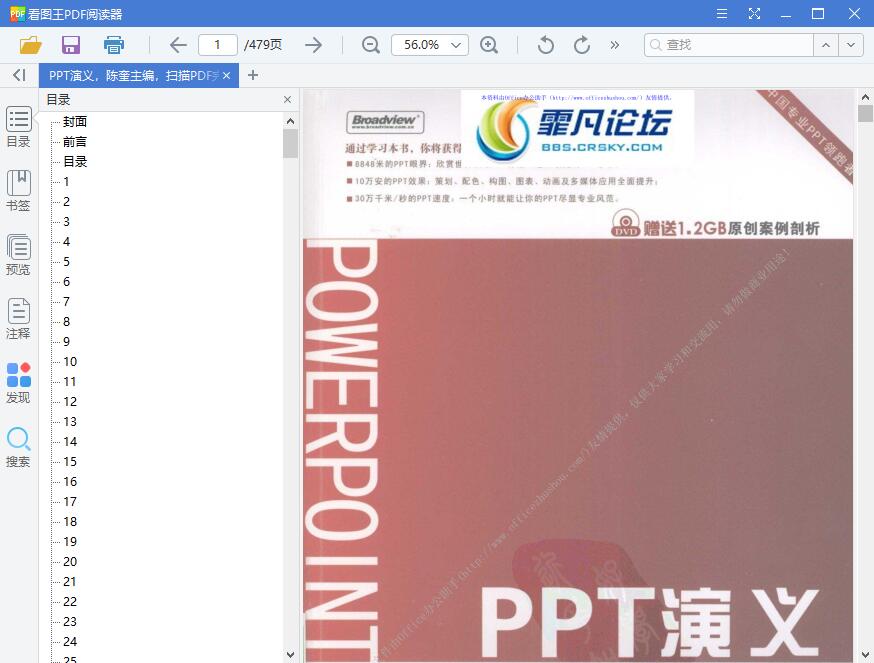The height and width of the screenshot is (663, 874).
Task: Open the 目录 sidebar panel
Action: click(18, 127)
